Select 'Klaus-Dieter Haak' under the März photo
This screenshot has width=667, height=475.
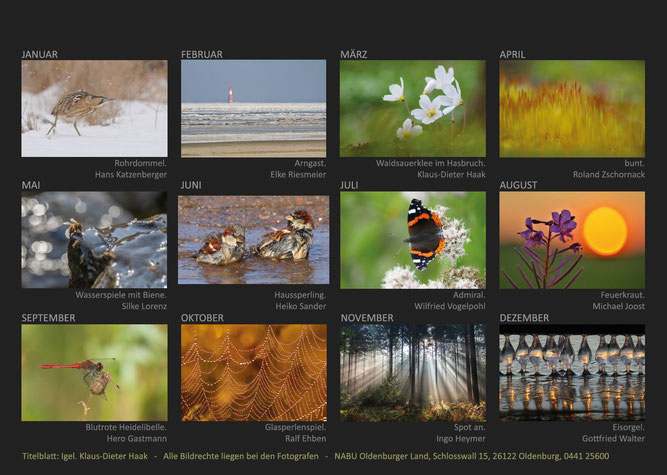click(x=451, y=174)
